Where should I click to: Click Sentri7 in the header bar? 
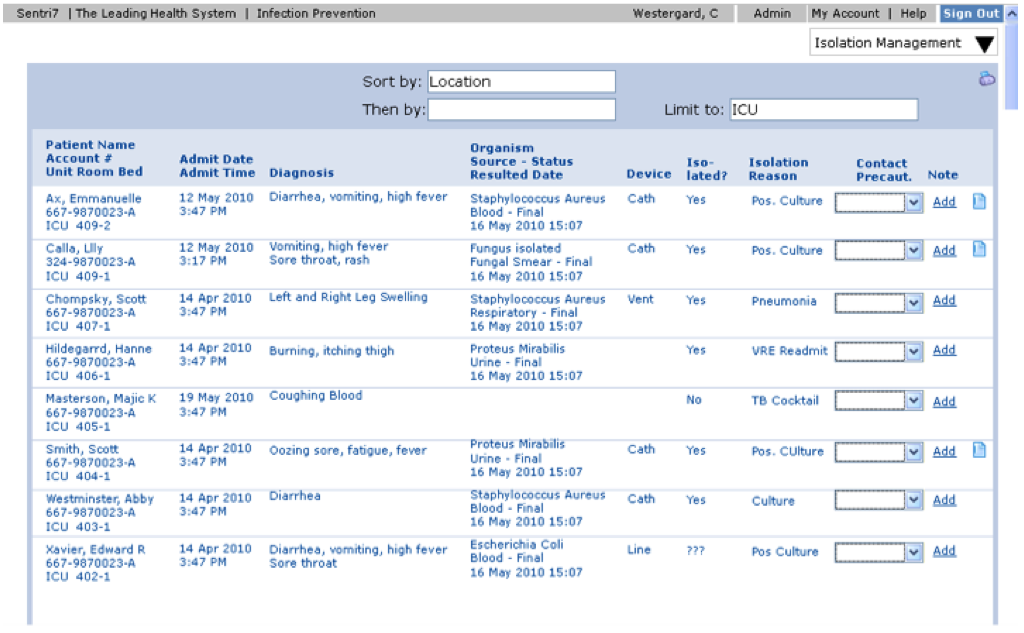(37, 13)
